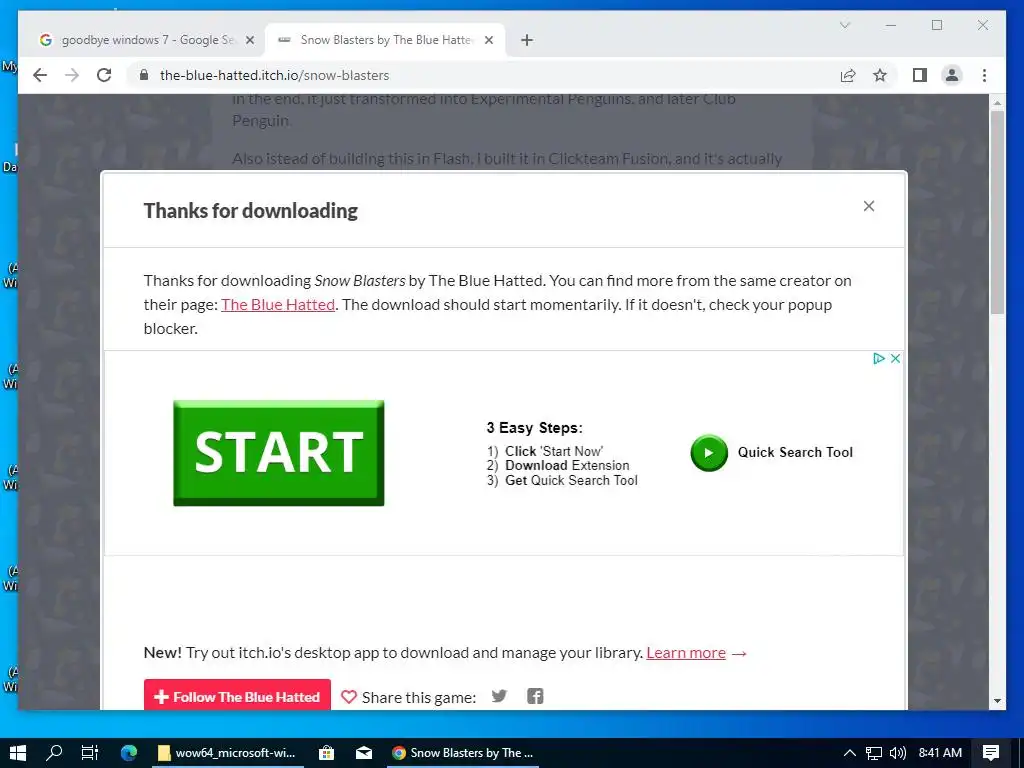This screenshot has width=1024, height=768.
Task: Open The Blue Hatted creator page link
Action: pyautogui.click(x=278, y=305)
